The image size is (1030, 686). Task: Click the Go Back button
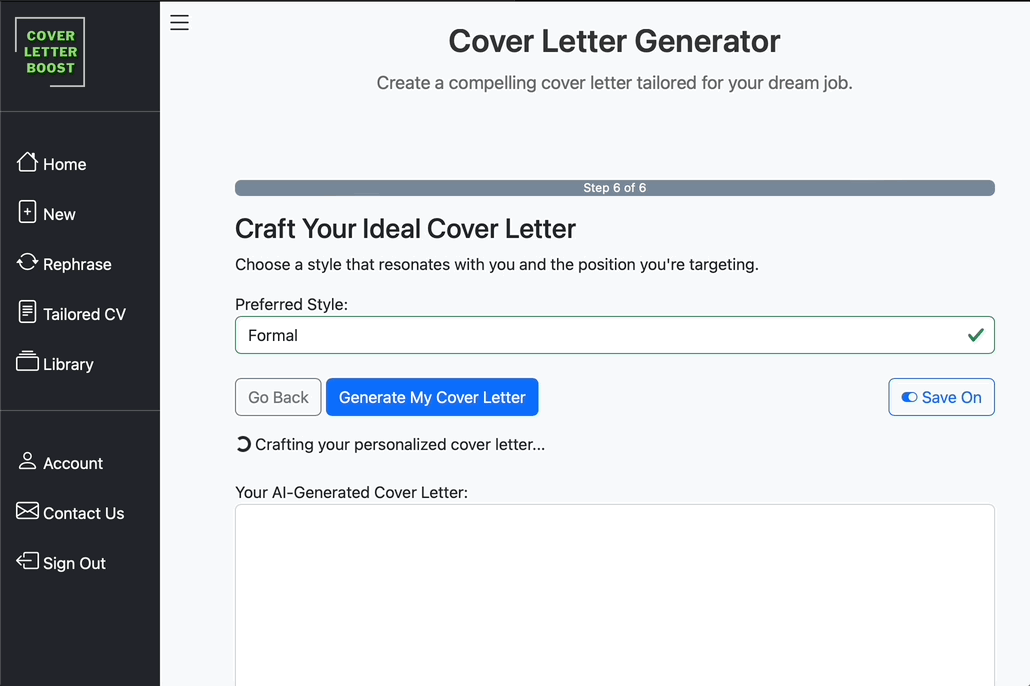278,397
